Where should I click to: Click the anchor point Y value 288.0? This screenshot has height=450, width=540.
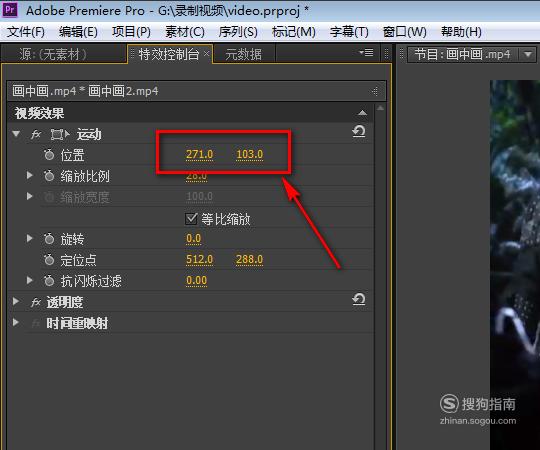click(x=249, y=259)
